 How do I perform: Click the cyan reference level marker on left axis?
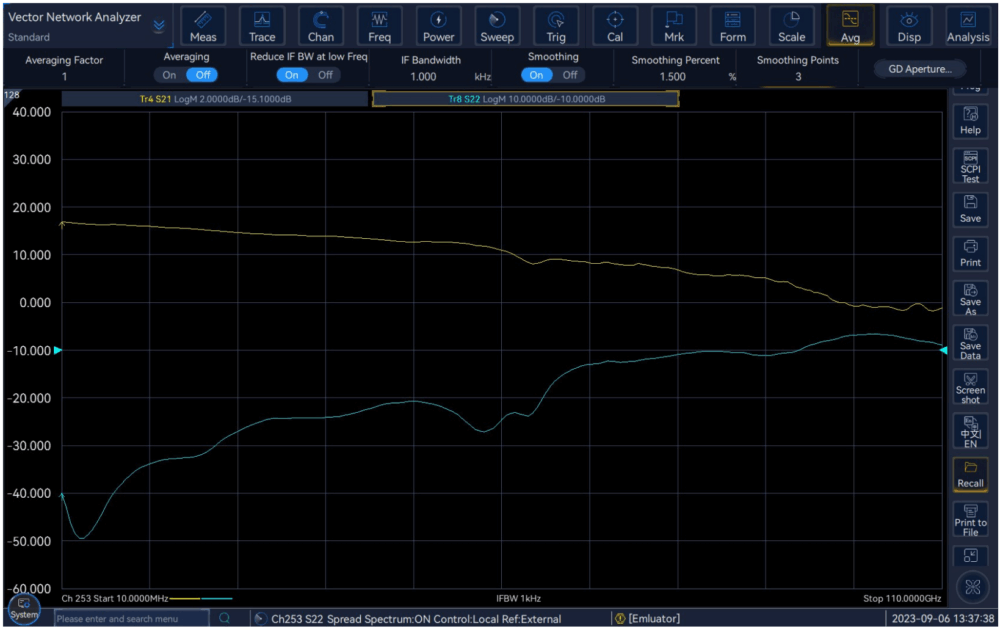[57, 350]
